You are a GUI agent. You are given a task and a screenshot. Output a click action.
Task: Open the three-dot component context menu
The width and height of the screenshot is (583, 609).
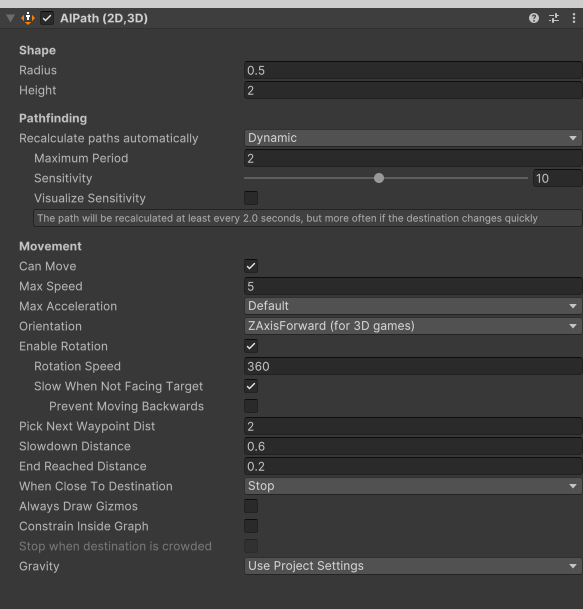click(x=574, y=18)
